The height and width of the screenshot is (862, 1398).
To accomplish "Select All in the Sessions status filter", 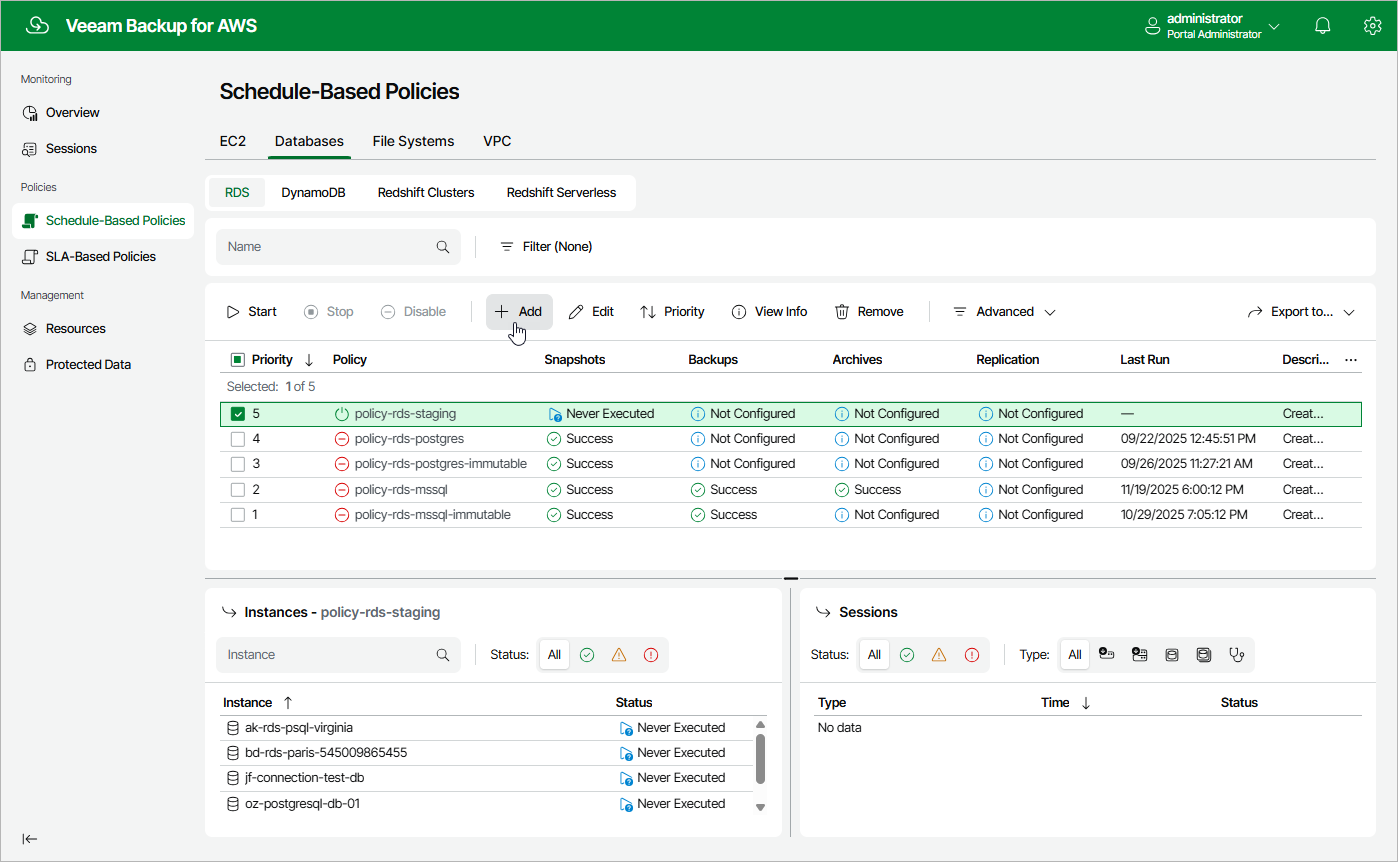I will pyautogui.click(x=874, y=655).
